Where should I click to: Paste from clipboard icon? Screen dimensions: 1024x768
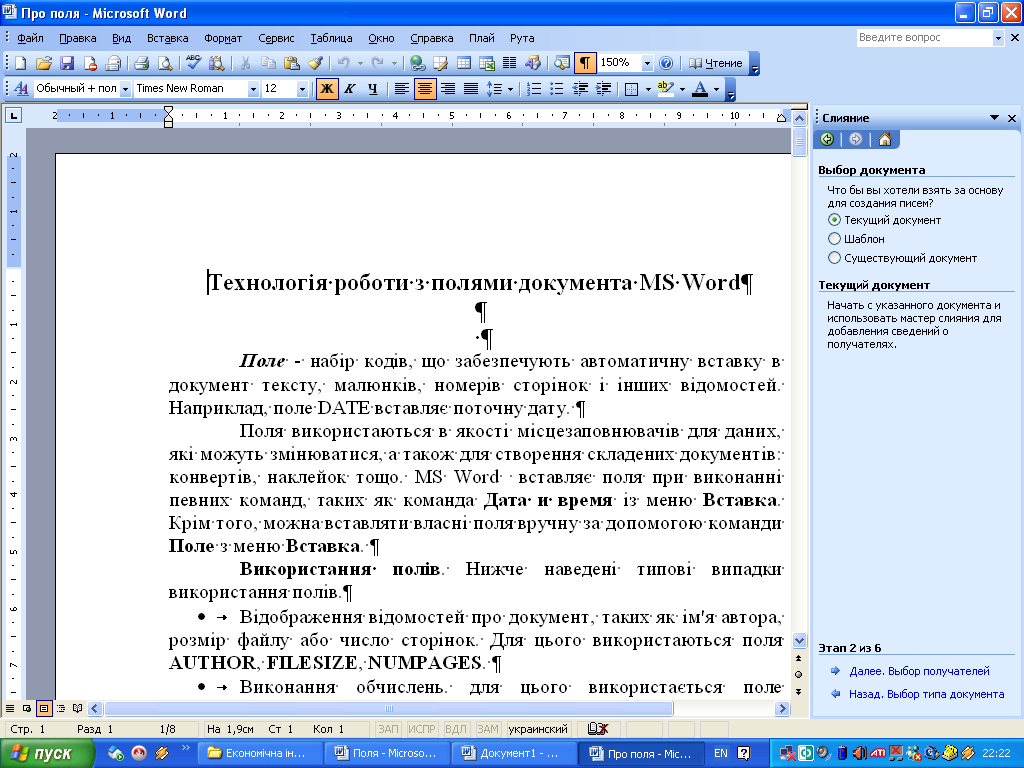pyautogui.click(x=292, y=63)
